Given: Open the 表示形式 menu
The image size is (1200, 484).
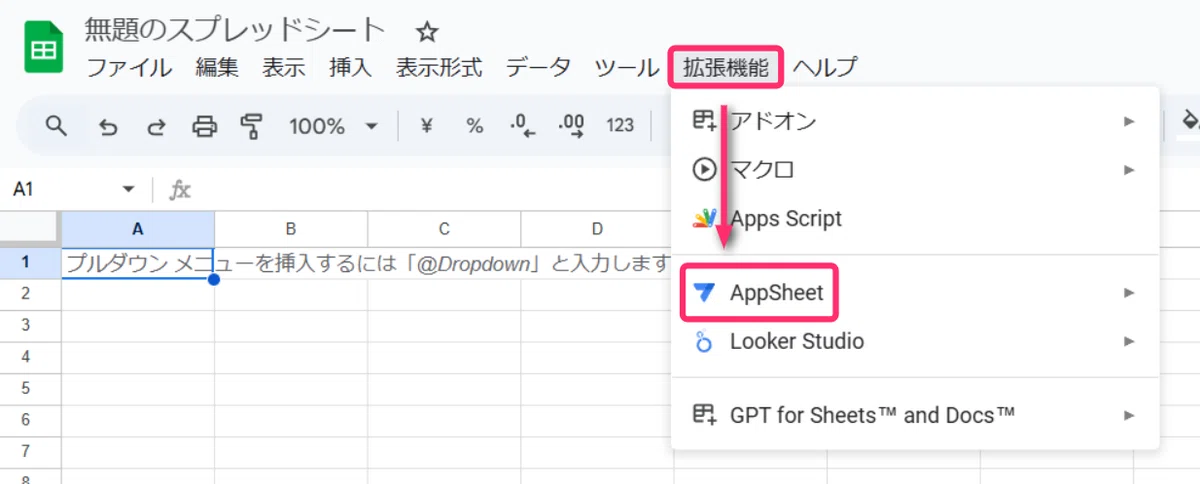Looking at the screenshot, I should point(439,68).
